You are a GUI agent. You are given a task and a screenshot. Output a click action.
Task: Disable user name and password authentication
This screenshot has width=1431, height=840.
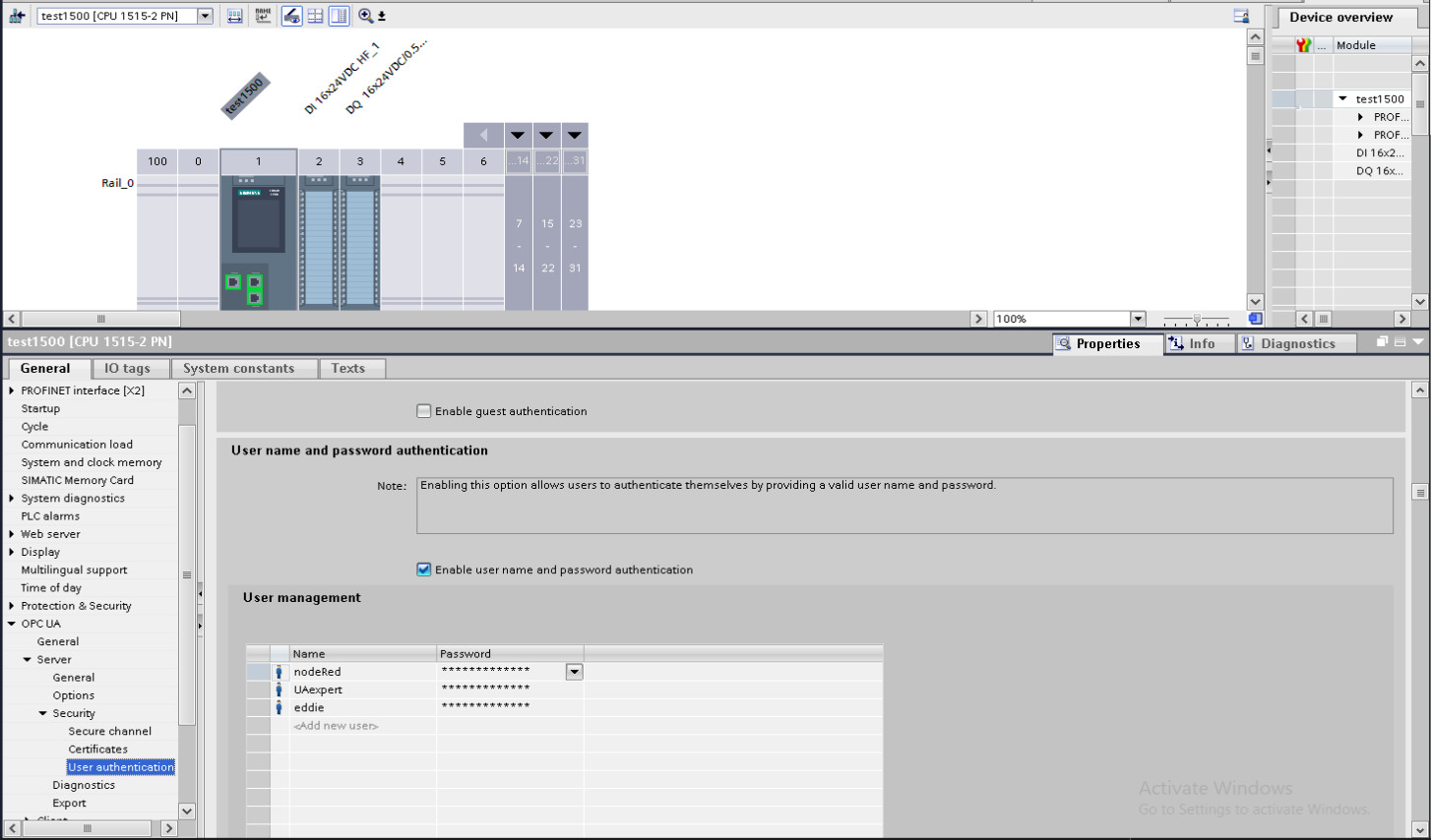pos(424,569)
